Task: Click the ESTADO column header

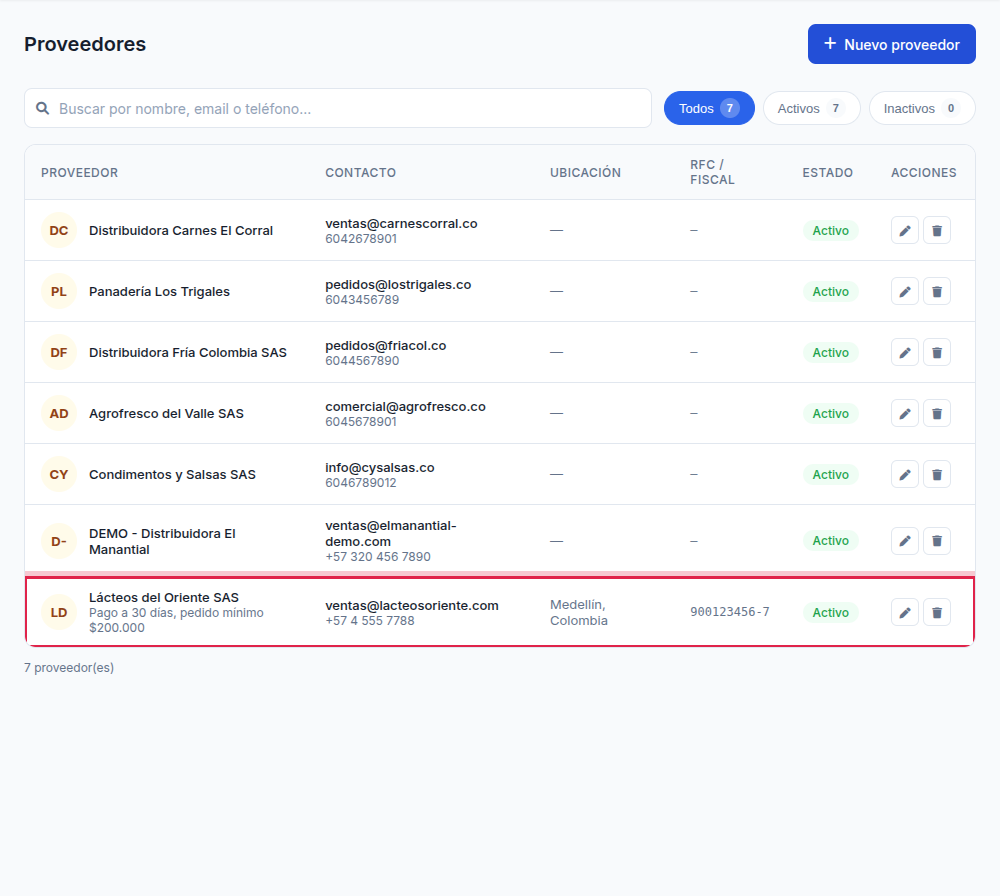Action: coord(827,173)
